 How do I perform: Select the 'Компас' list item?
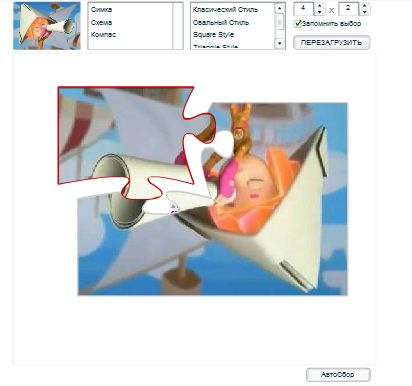pyautogui.click(x=103, y=34)
